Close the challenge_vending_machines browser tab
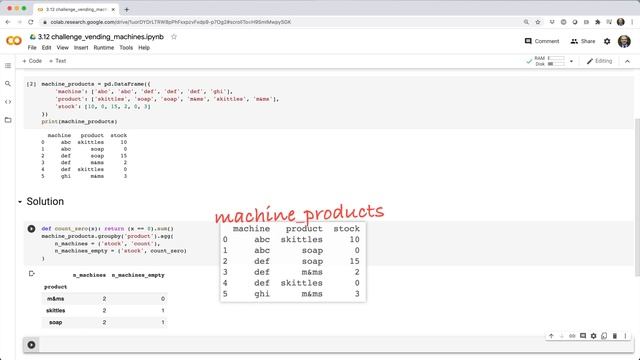 (x=113, y=9)
